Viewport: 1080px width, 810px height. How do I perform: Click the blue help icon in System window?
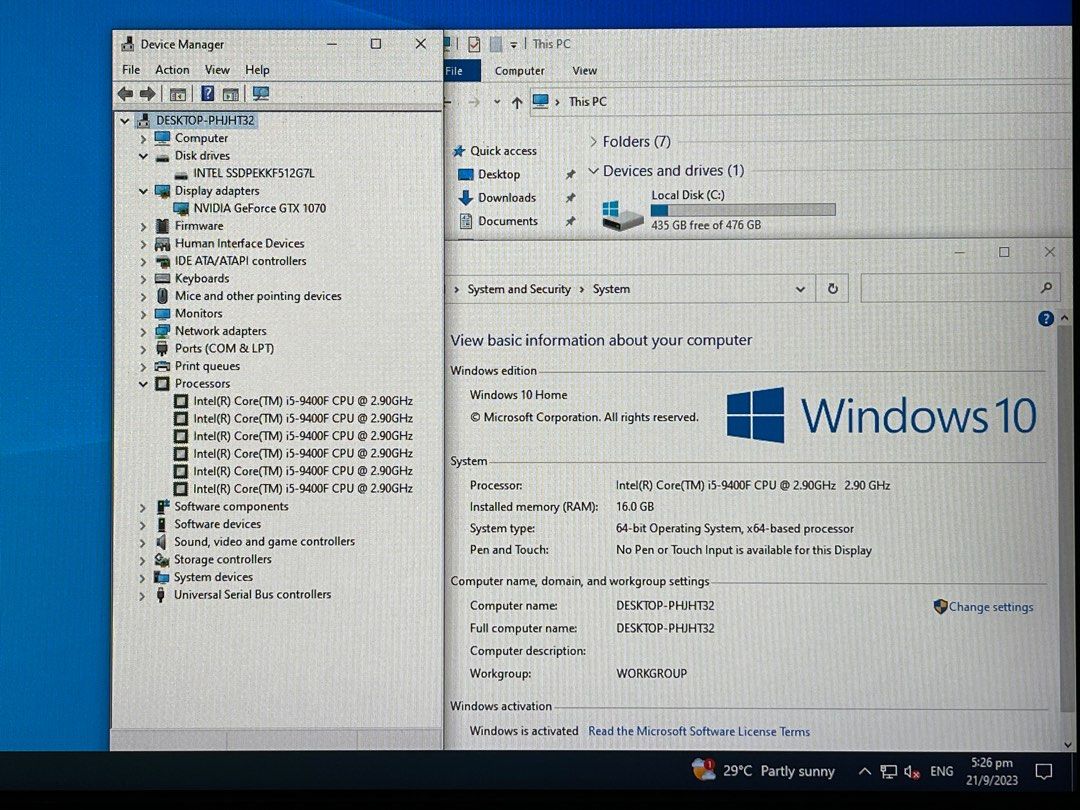[1046, 319]
